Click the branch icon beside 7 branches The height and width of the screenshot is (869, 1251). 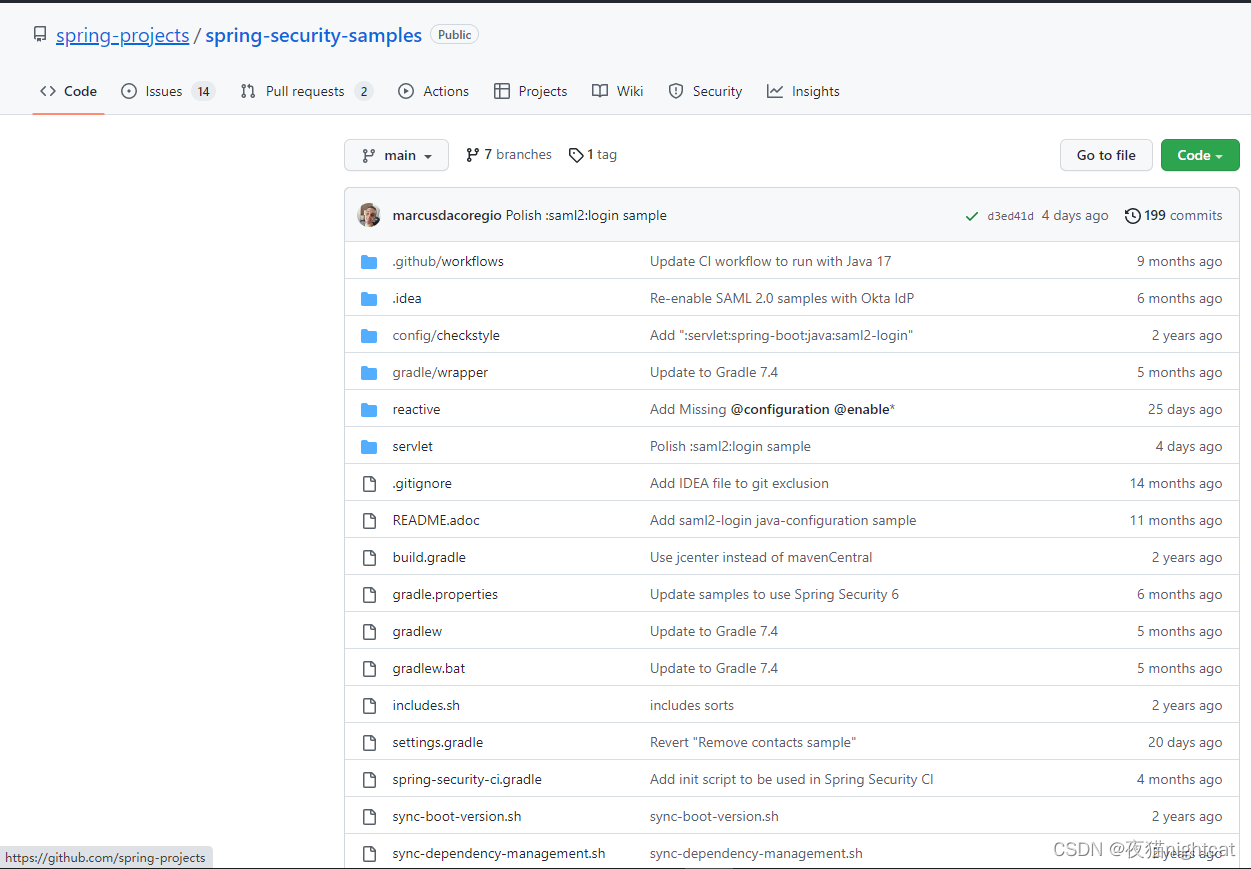tap(472, 155)
